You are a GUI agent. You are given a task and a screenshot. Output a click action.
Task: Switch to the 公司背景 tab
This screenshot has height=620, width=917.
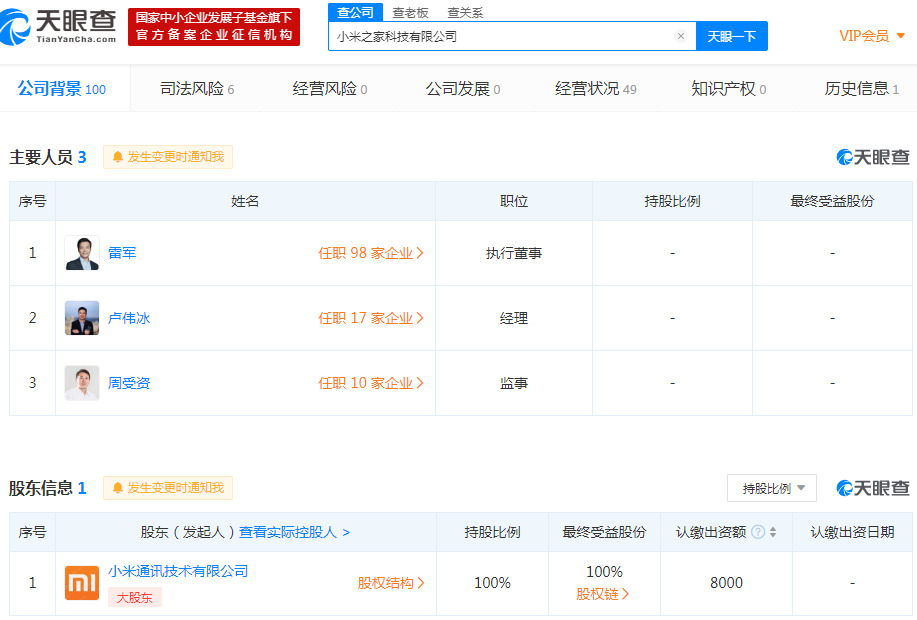(x=62, y=89)
